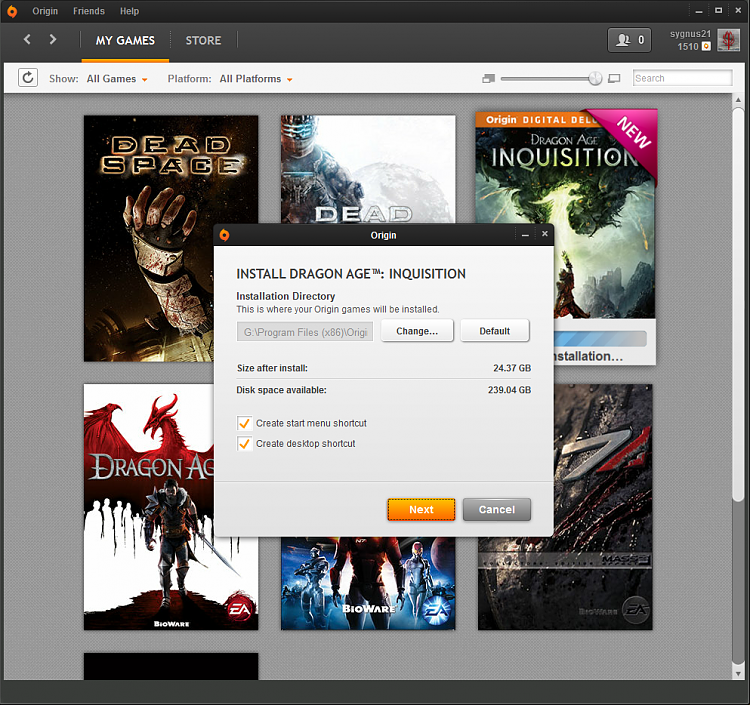Open the friends list counter button
Screen dimensions: 750x705
pos(629,40)
